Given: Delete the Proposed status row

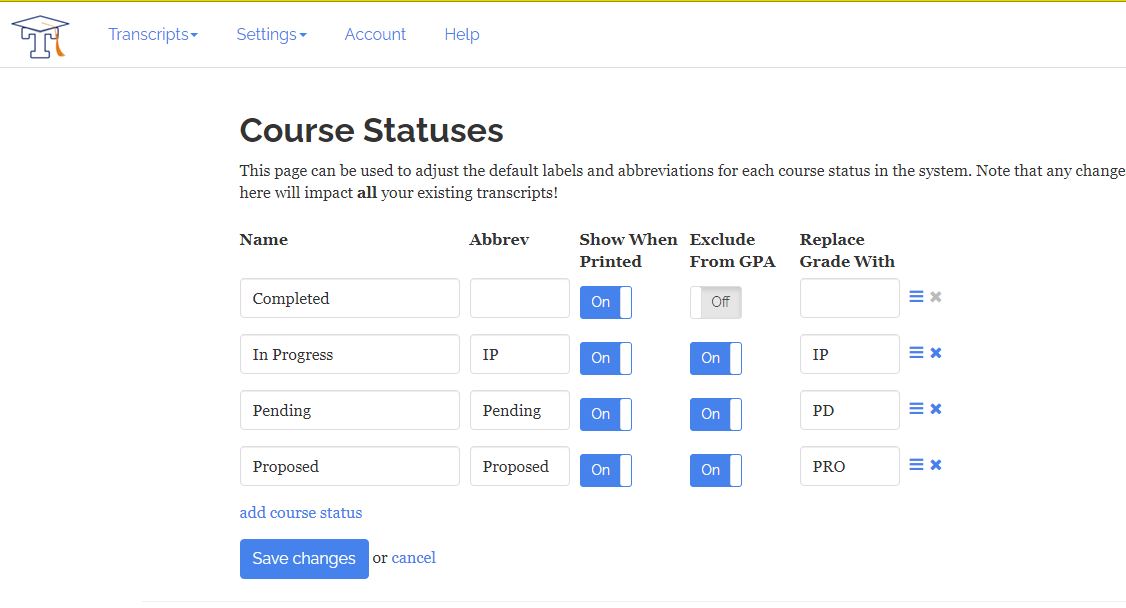Looking at the screenshot, I should 936,465.
